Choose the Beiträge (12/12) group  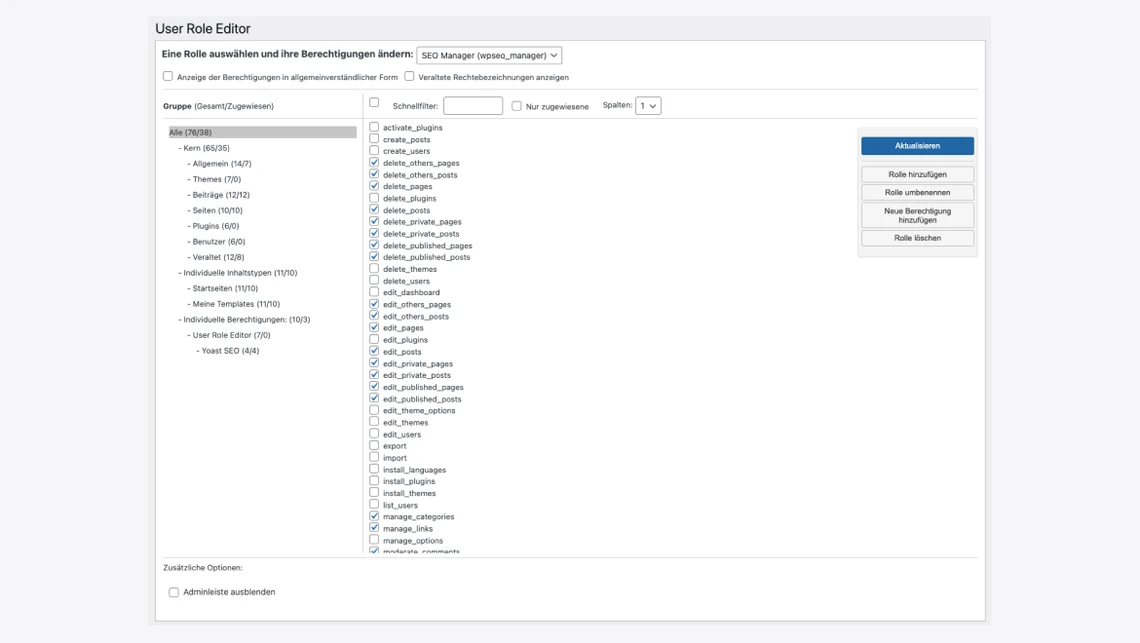pos(221,195)
